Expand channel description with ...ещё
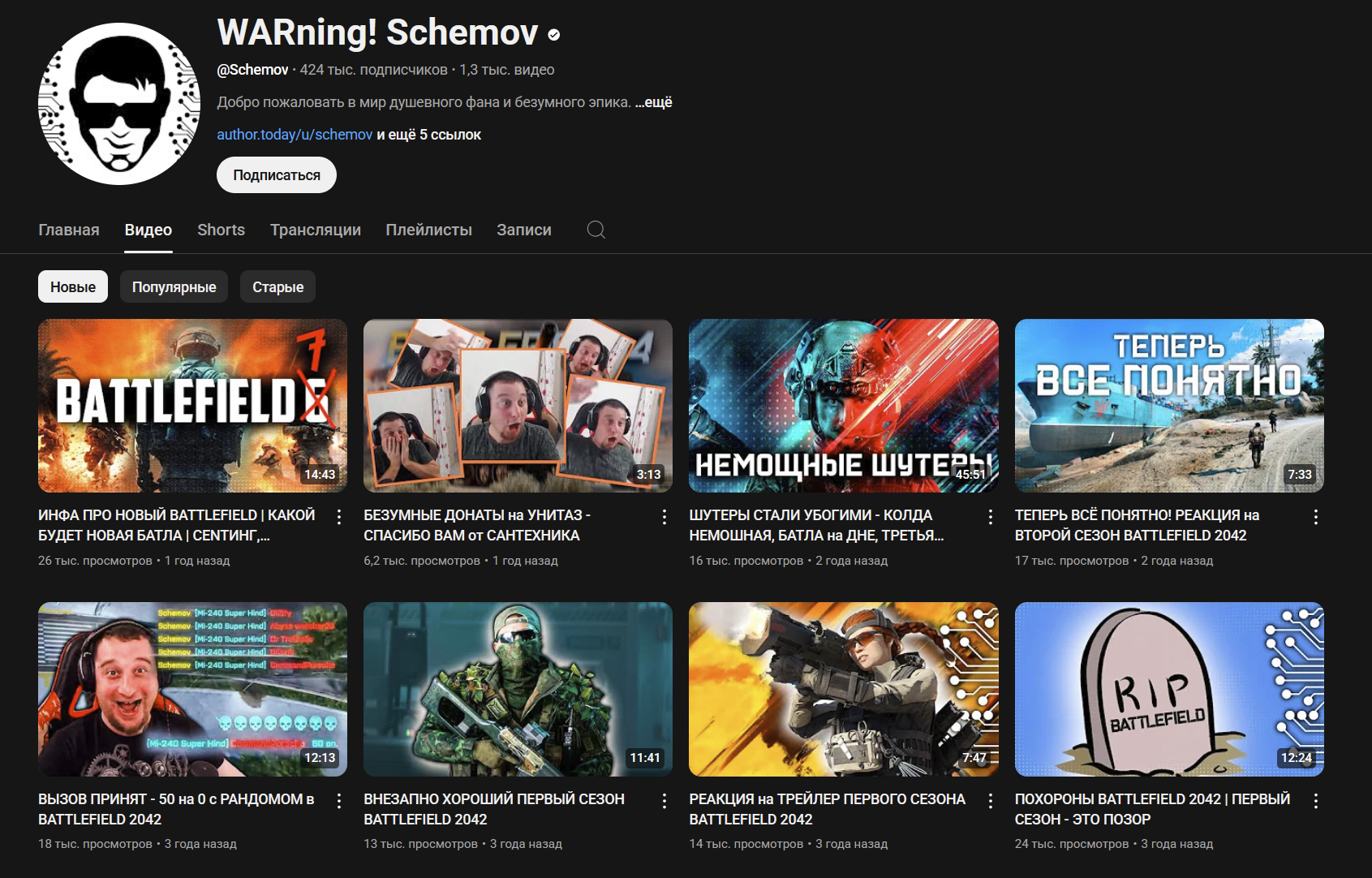This screenshot has height=878, width=1372. click(x=654, y=102)
